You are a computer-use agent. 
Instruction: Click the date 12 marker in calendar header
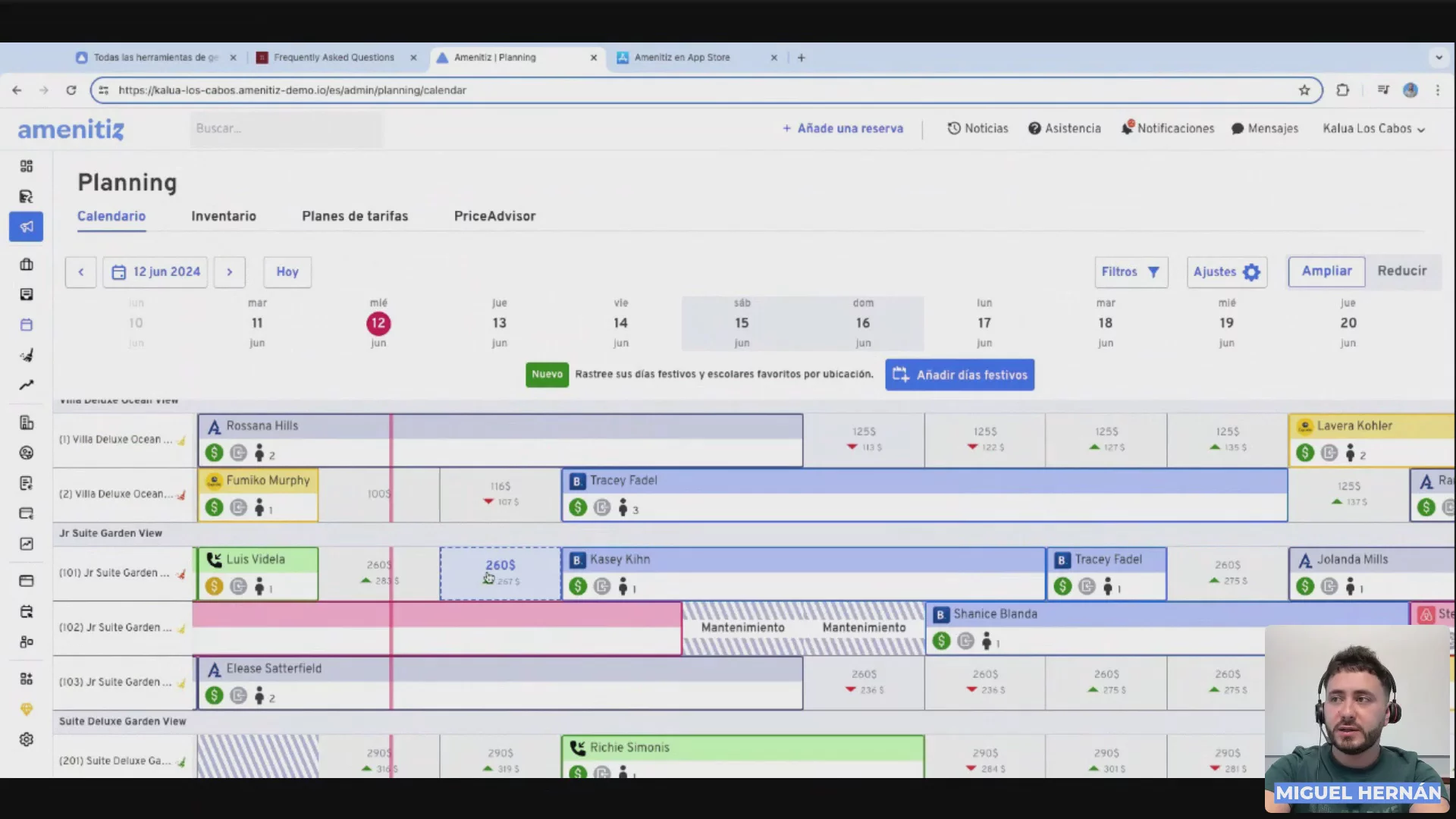(x=378, y=323)
